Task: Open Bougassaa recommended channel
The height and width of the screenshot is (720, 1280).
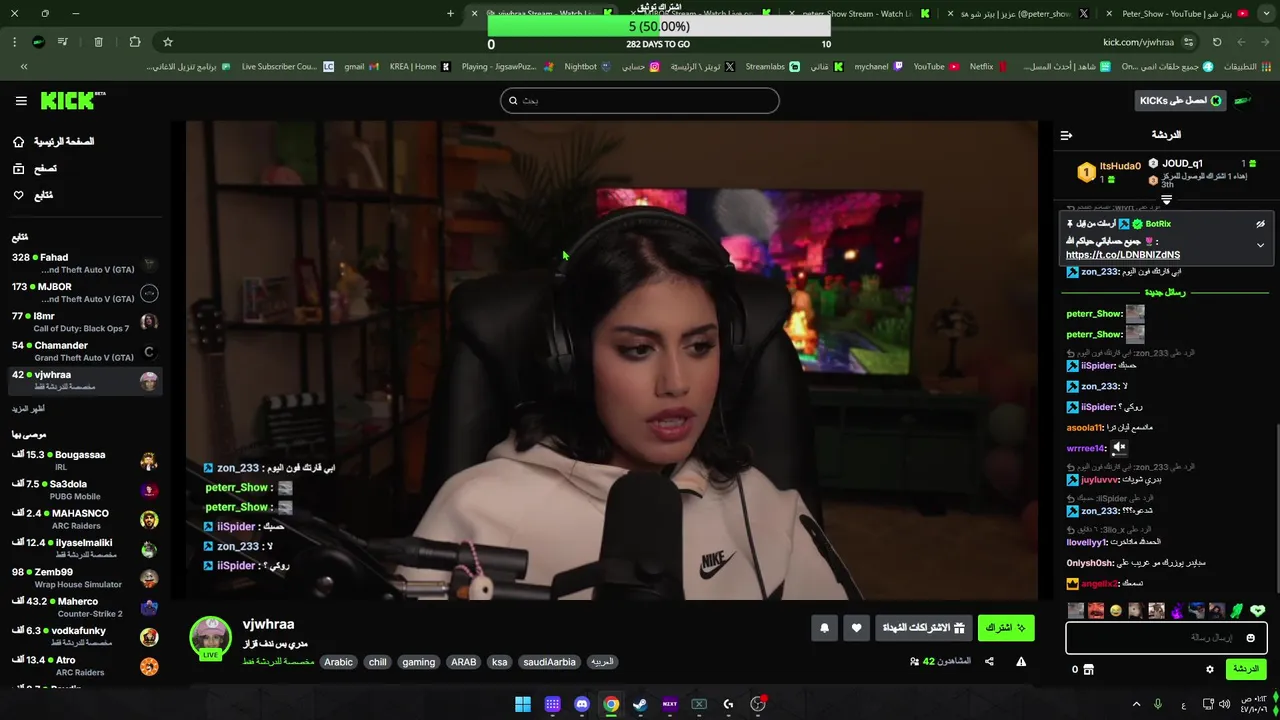Action: click(x=84, y=461)
